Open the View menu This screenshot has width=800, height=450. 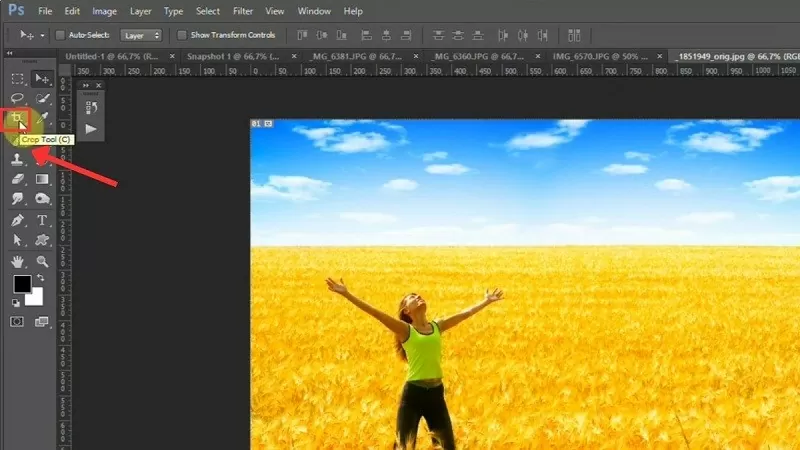(x=274, y=11)
